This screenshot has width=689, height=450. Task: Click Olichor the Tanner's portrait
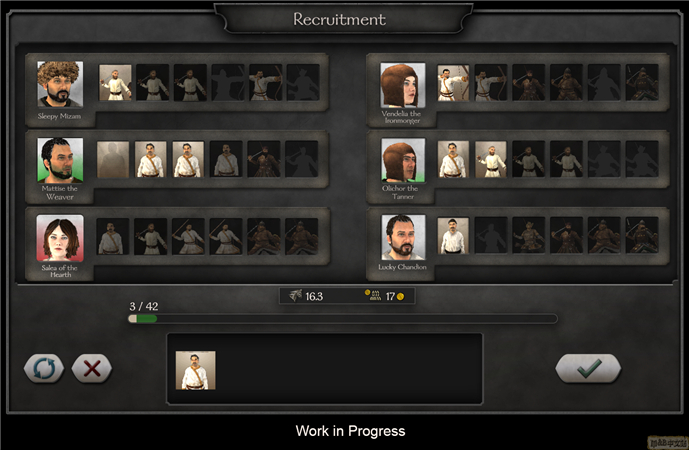(403, 160)
